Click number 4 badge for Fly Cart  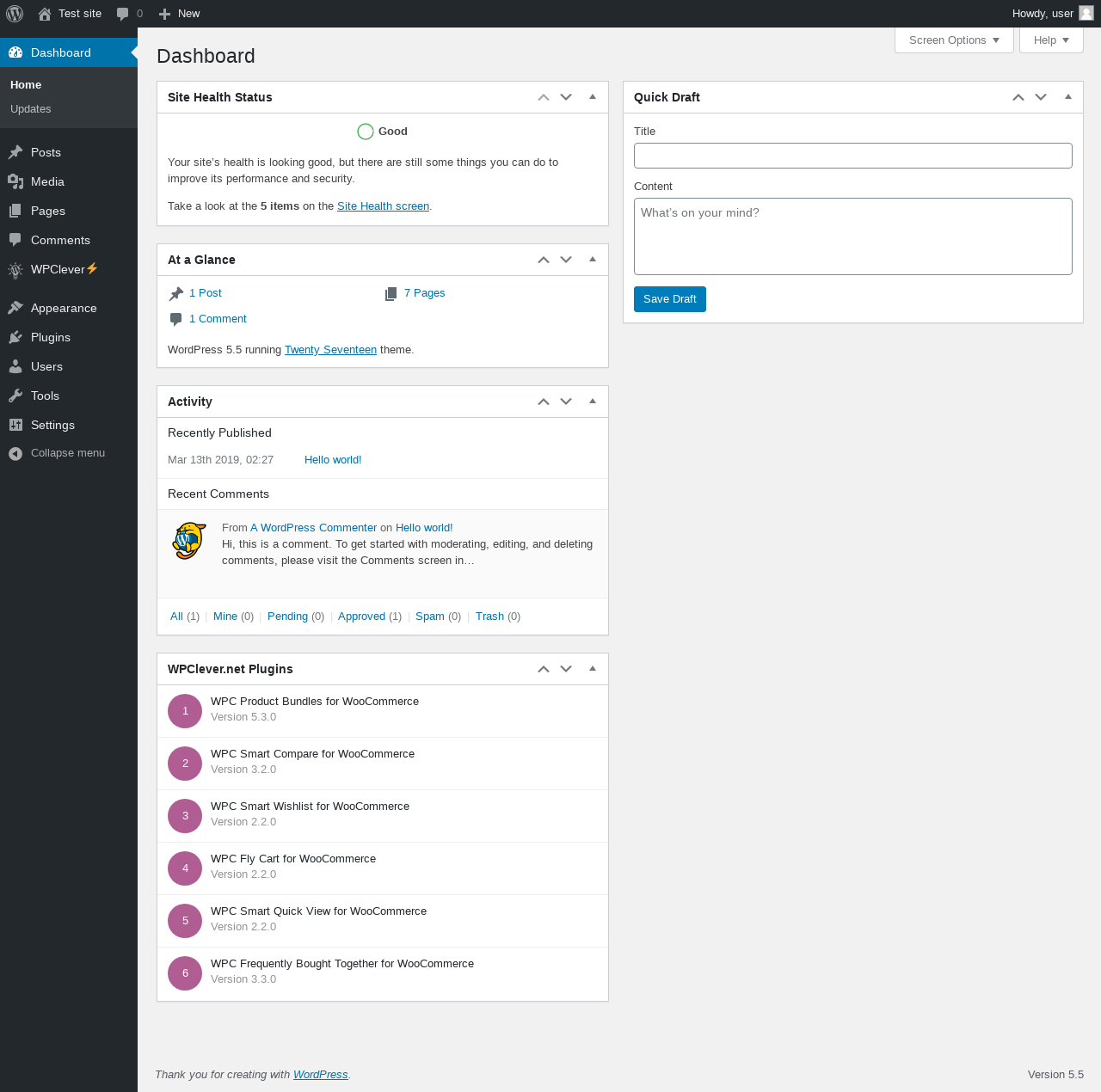click(x=185, y=868)
